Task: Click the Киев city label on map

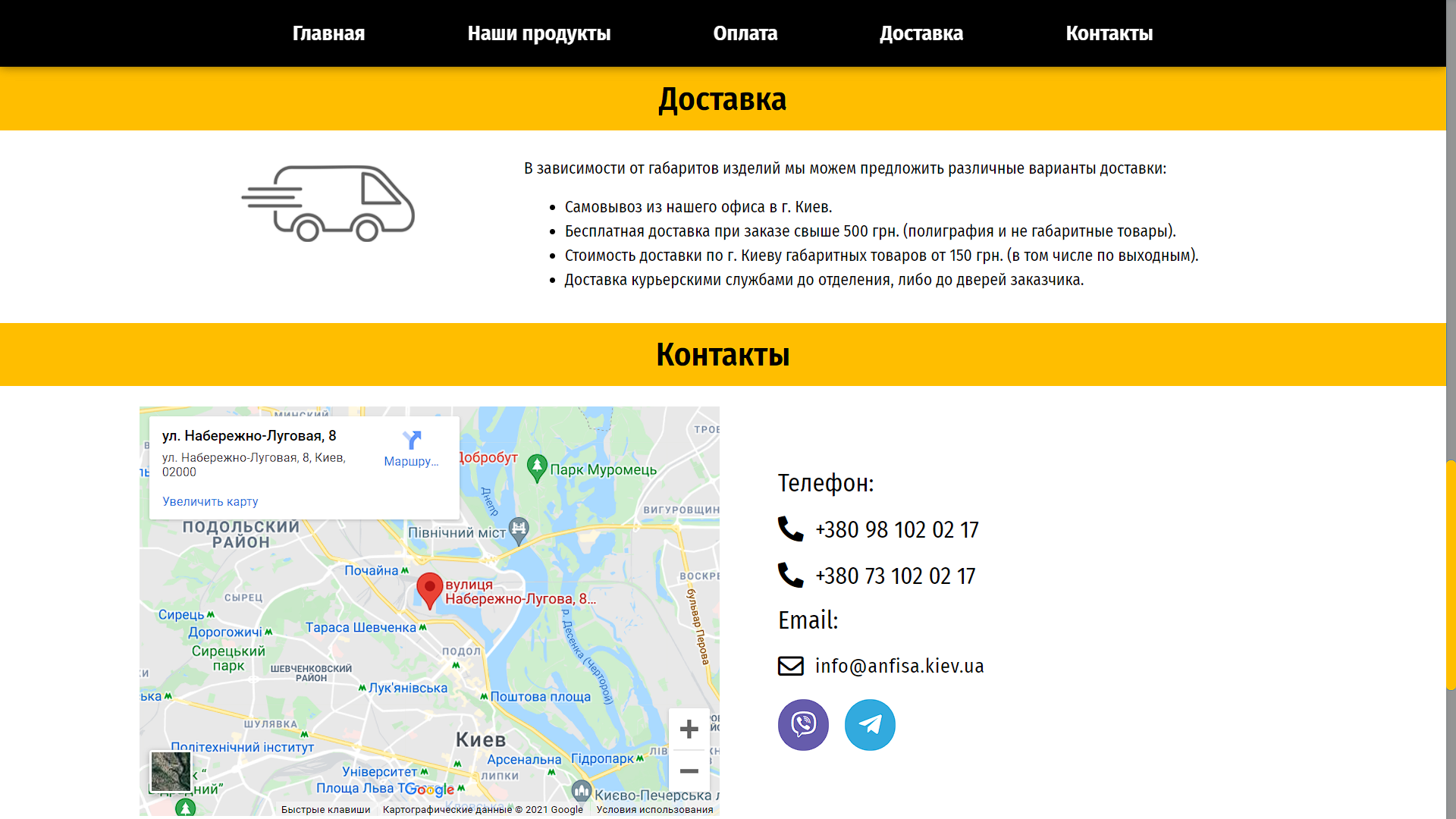Action: [481, 739]
